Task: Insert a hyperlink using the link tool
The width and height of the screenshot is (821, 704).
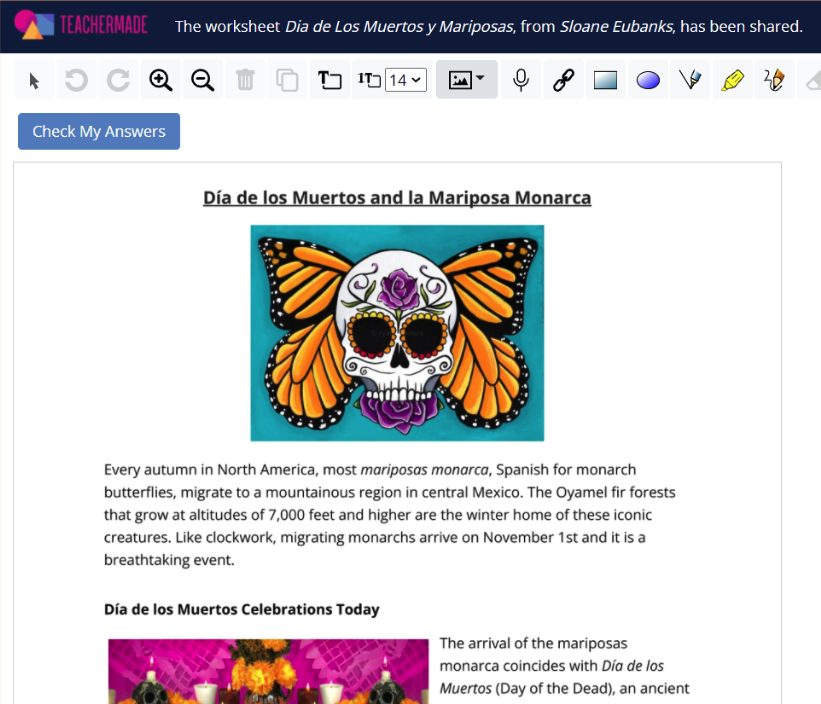Action: [563, 79]
